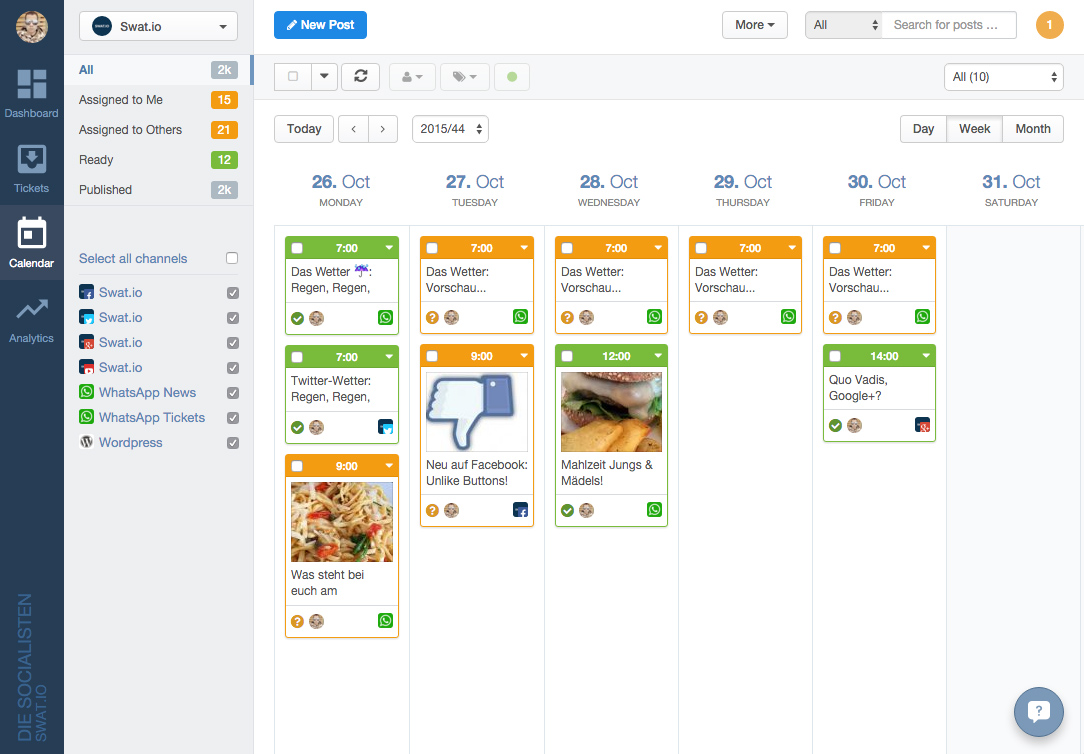The height and width of the screenshot is (754, 1084).
Task: Jump to Today in calendar
Action: 304,129
